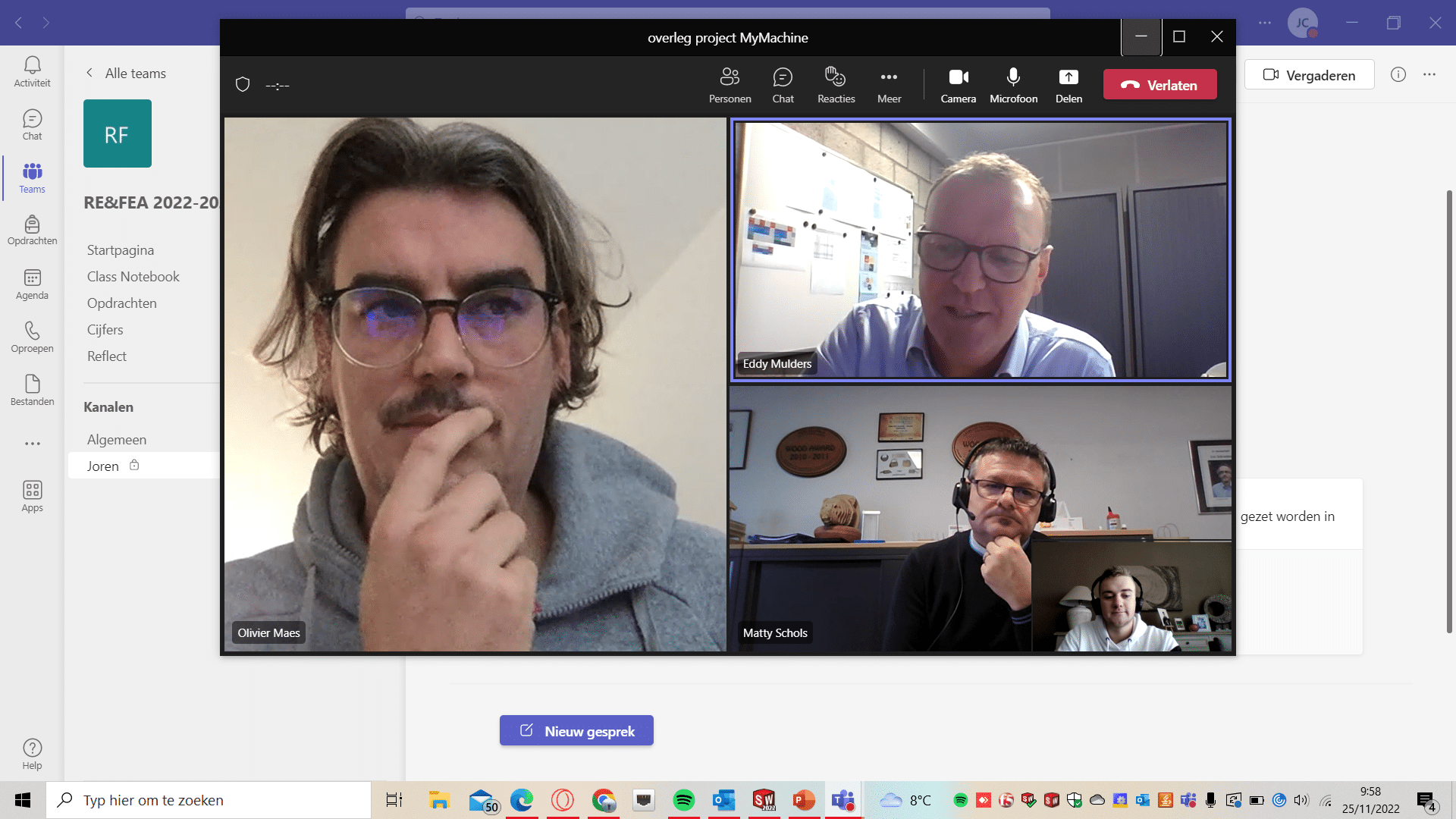Mute the Microfoon in the meeting
The image size is (1456, 819).
[1013, 85]
